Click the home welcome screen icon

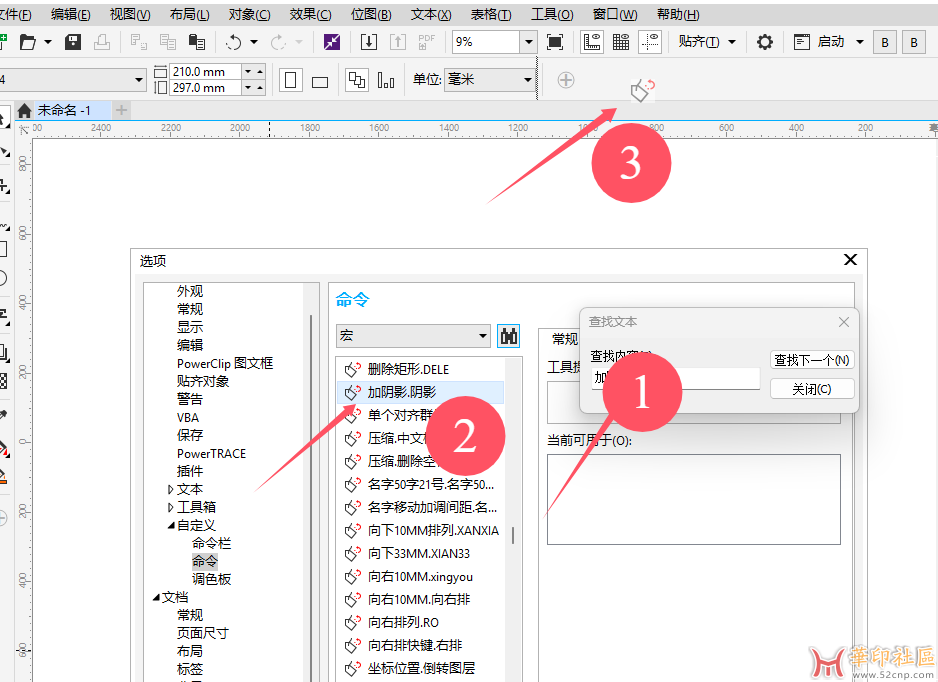[x=25, y=111]
